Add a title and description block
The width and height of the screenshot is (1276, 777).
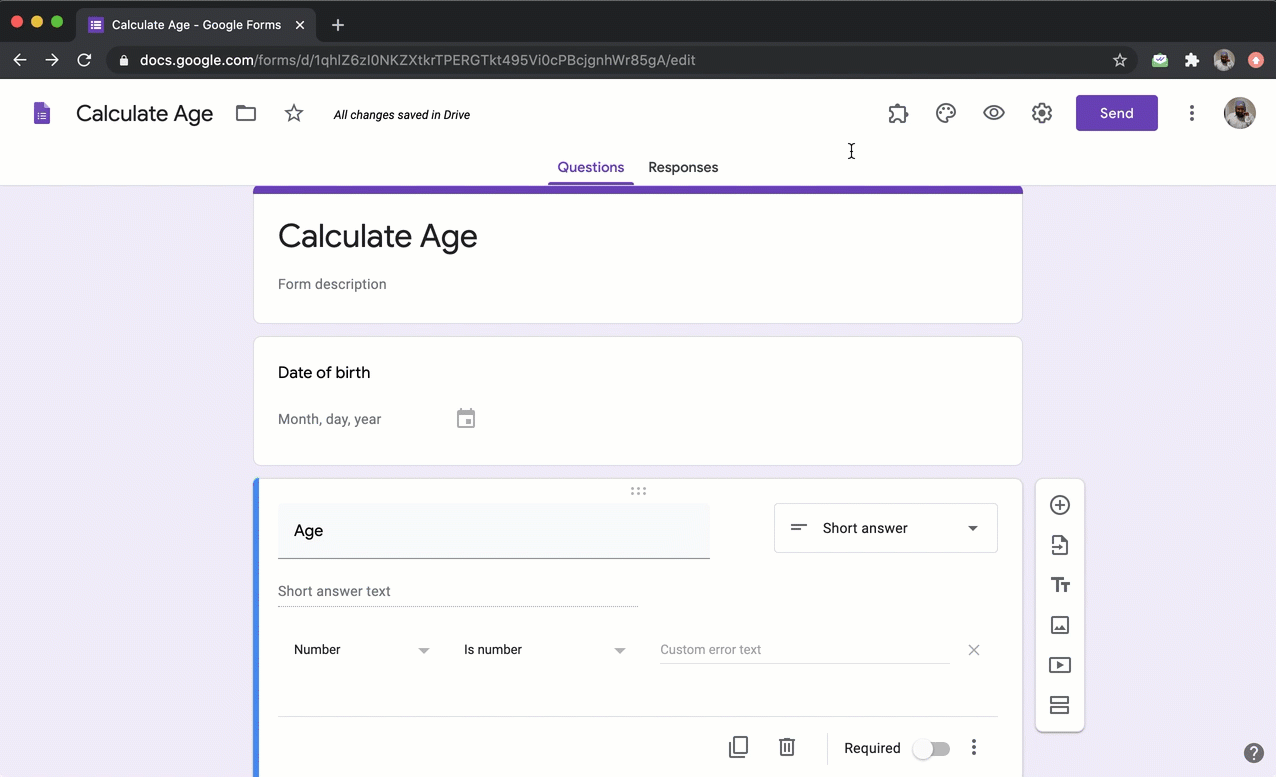[x=1060, y=585]
